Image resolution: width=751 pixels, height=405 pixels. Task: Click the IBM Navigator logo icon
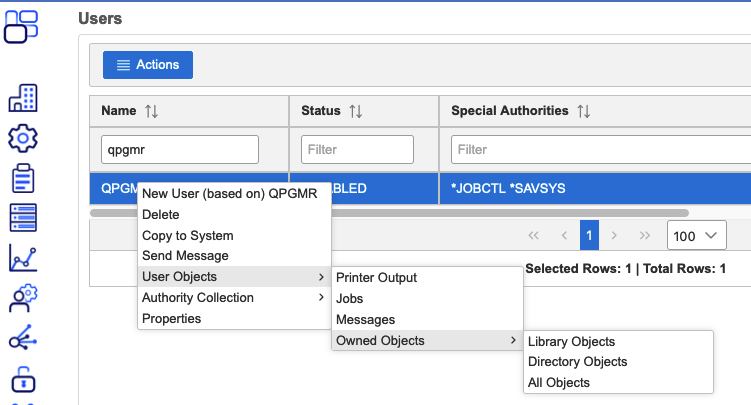pos(22,26)
